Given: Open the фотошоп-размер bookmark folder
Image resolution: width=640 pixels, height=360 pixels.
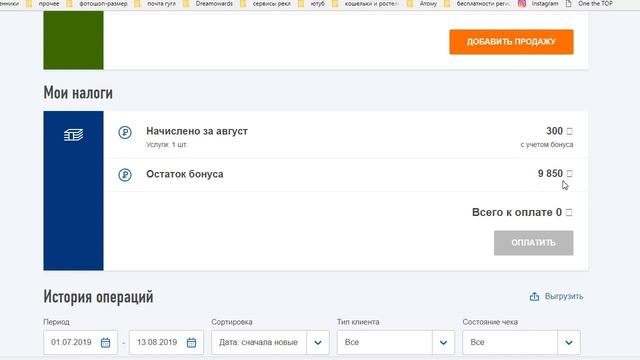Looking at the screenshot, I should pyautogui.click(x=97, y=4).
